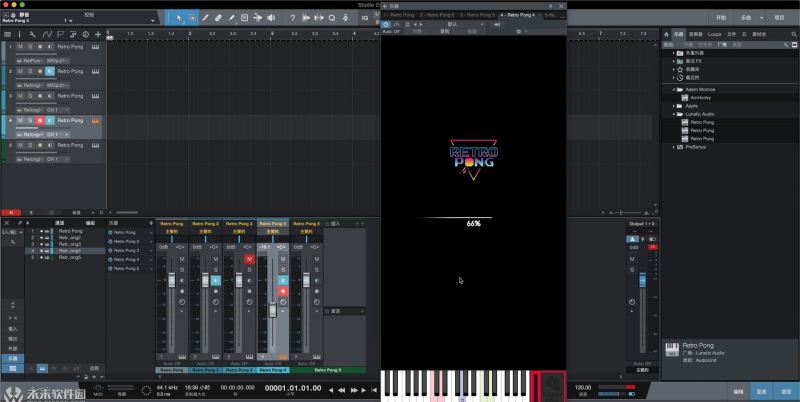Screen dimensions: 800x402
Task: Click the add tracks plus icon
Action: (98, 34)
